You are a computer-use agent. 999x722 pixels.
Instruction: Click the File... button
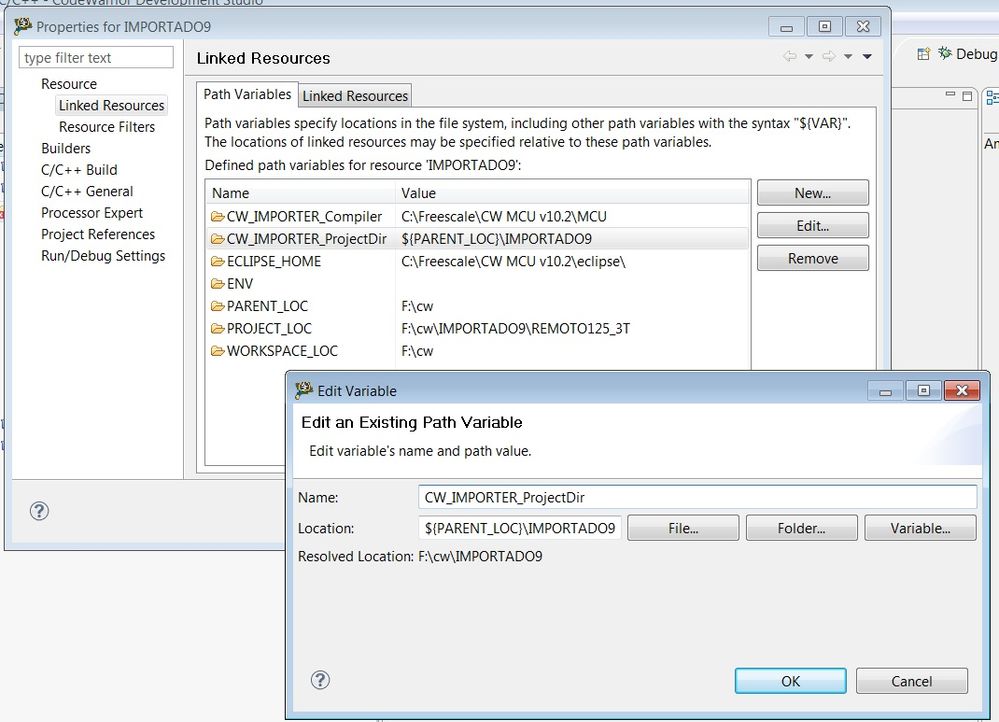683,528
